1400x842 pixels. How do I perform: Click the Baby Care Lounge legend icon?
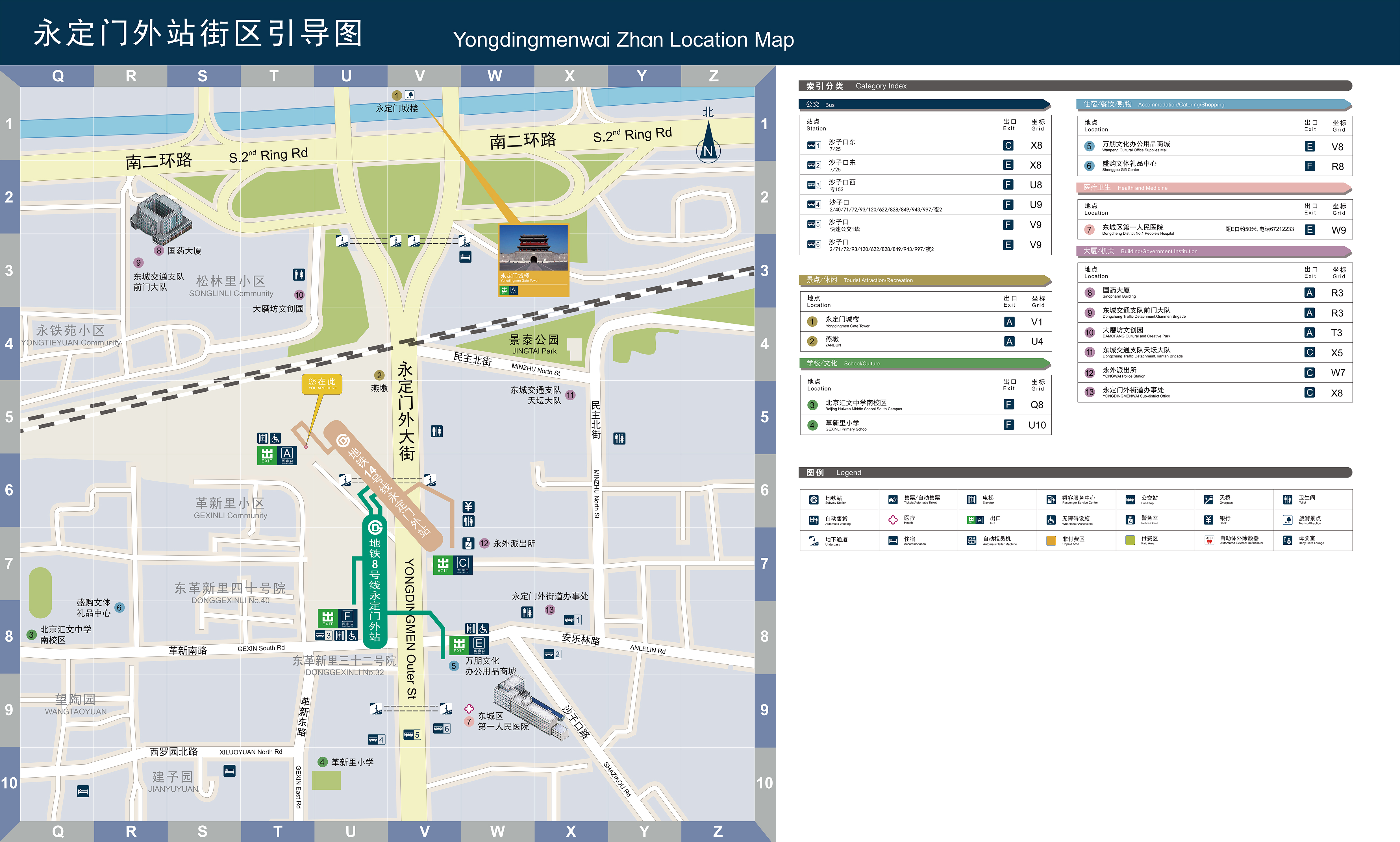point(1288,541)
